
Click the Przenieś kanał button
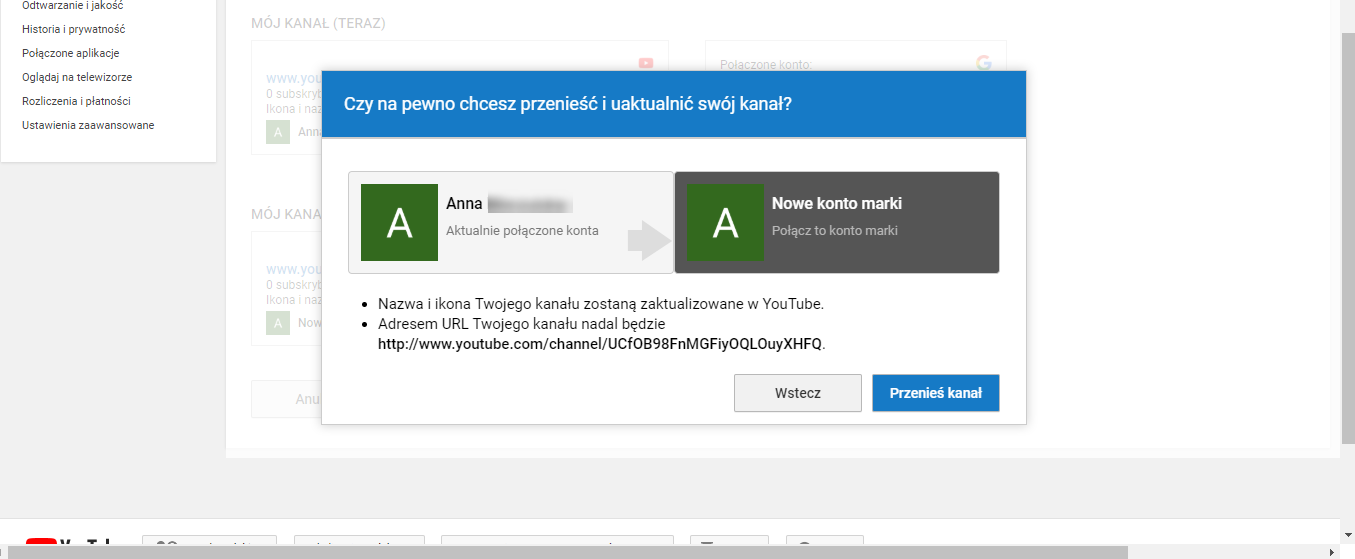coord(936,393)
